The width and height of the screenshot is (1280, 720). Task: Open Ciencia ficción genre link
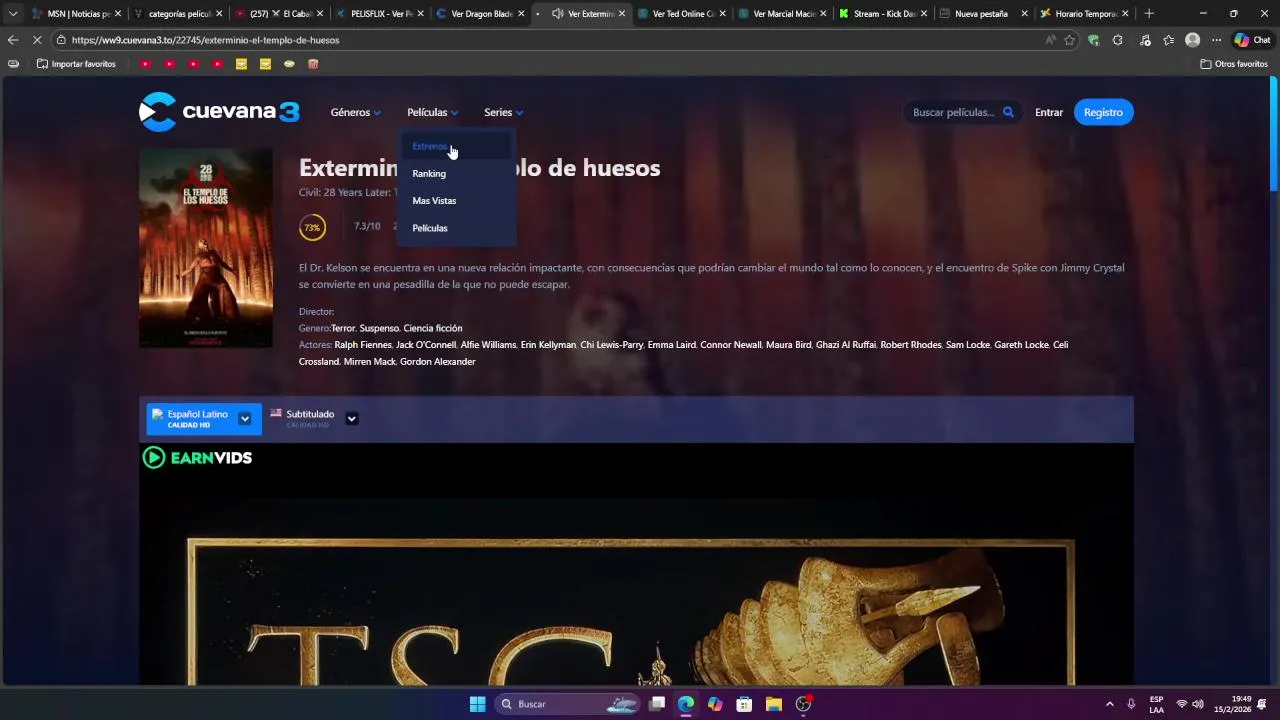click(x=433, y=328)
